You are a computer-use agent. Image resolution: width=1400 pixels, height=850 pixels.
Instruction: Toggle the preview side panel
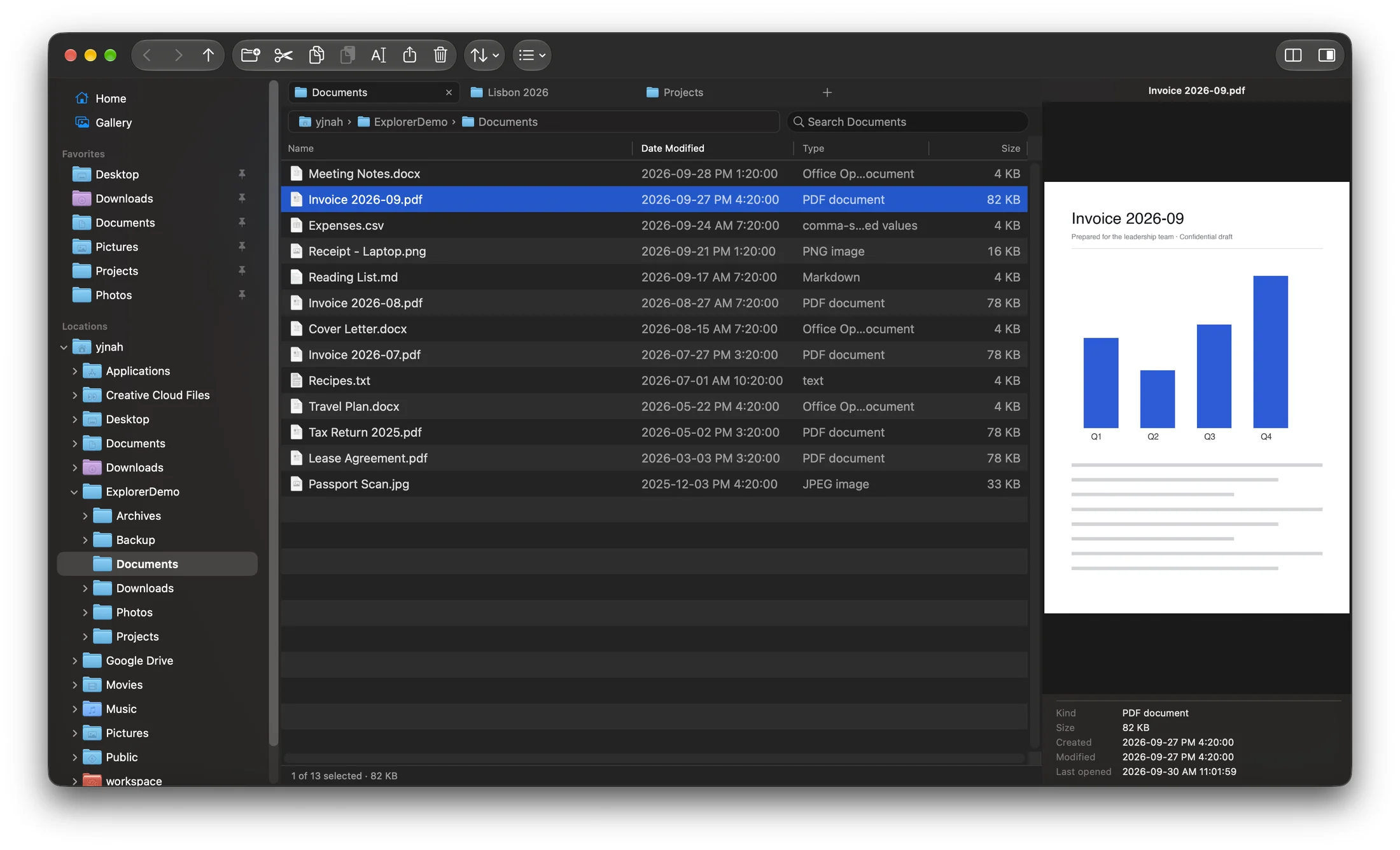point(1327,55)
